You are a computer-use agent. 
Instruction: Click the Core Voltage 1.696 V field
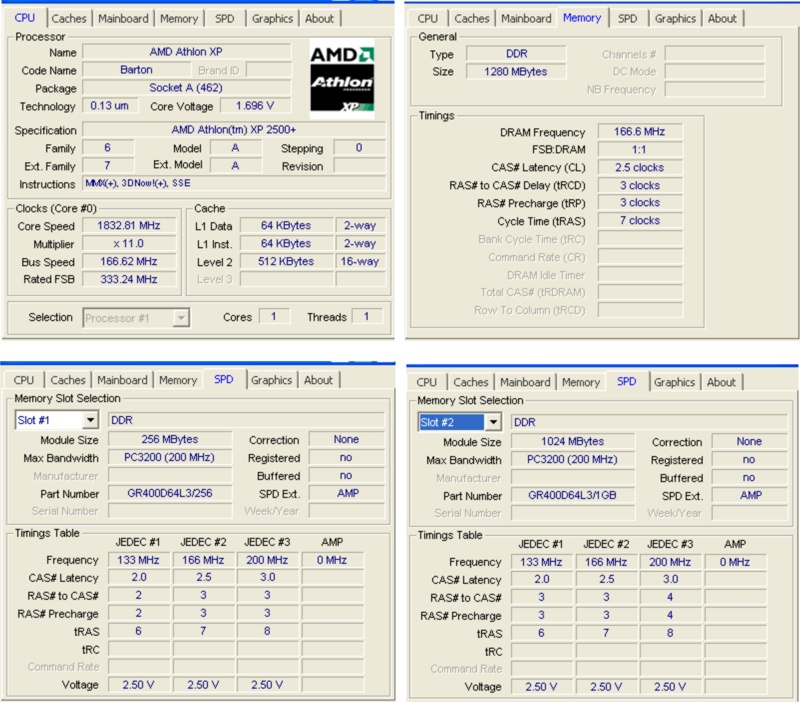click(x=255, y=106)
